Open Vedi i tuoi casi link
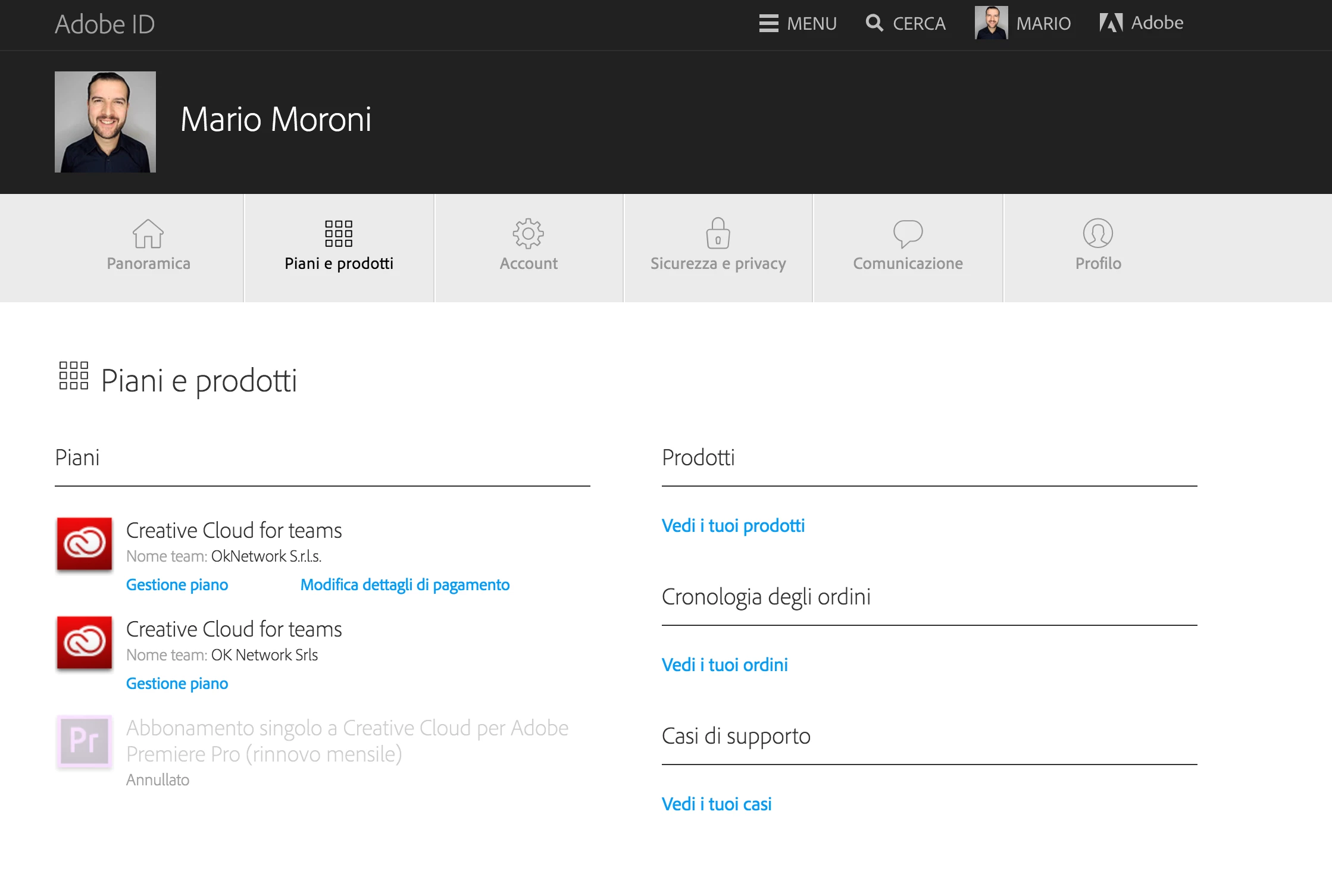1332x896 pixels. click(717, 804)
